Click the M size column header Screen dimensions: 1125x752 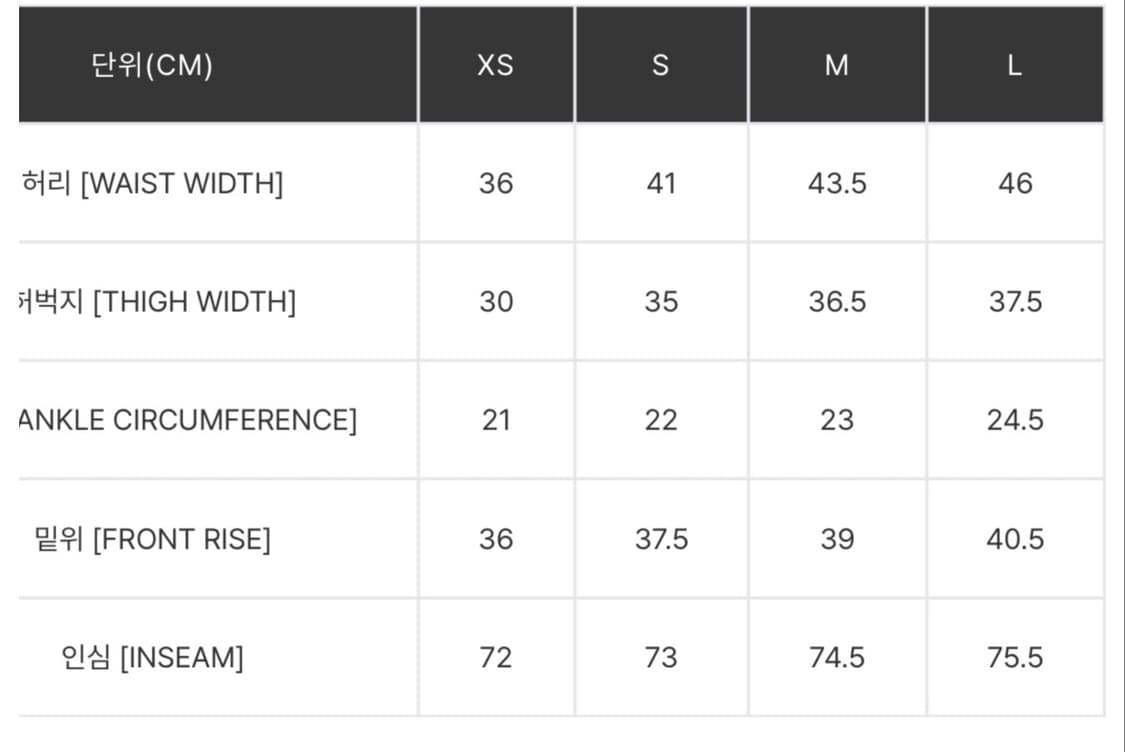click(837, 66)
